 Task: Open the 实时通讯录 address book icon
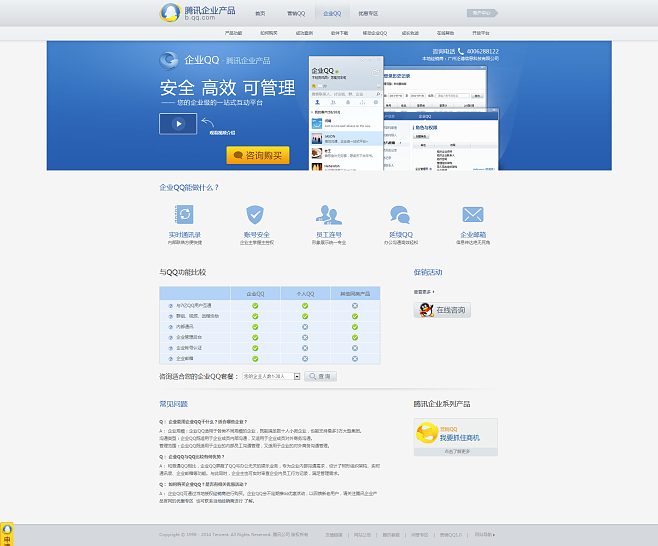tap(184, 214)
